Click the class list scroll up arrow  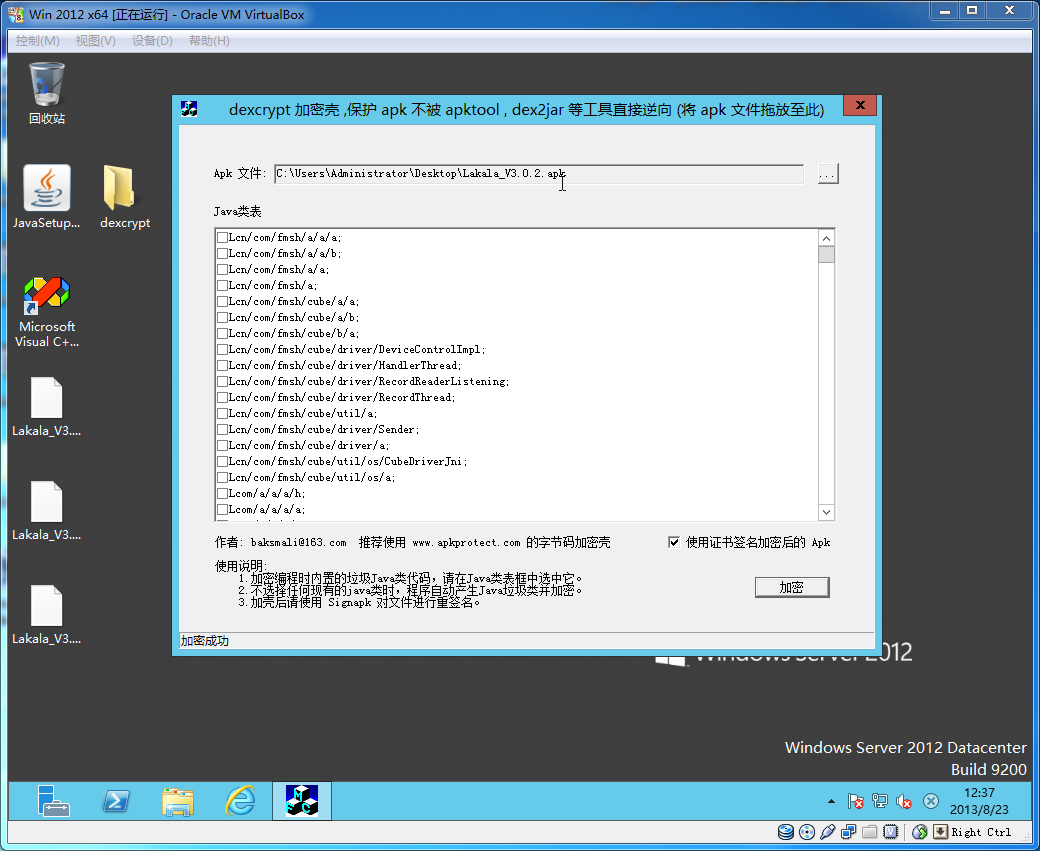pyautogui.click(x=826, y=239)
